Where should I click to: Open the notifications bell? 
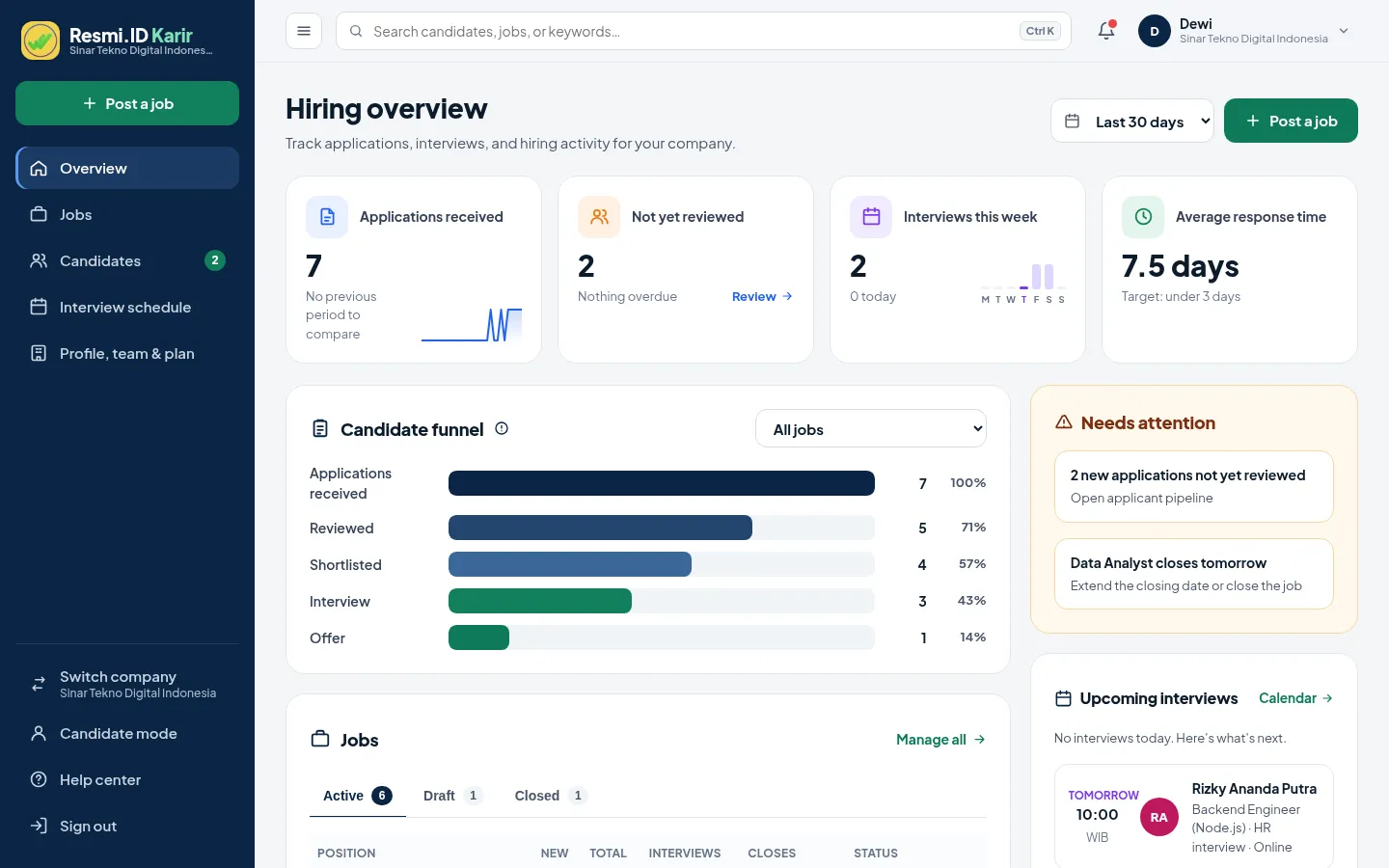[1106, 31]
